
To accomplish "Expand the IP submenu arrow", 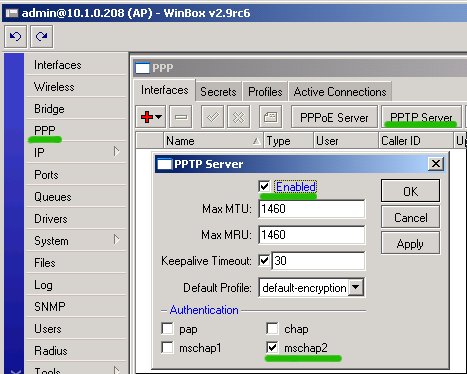I will point(116,151).
